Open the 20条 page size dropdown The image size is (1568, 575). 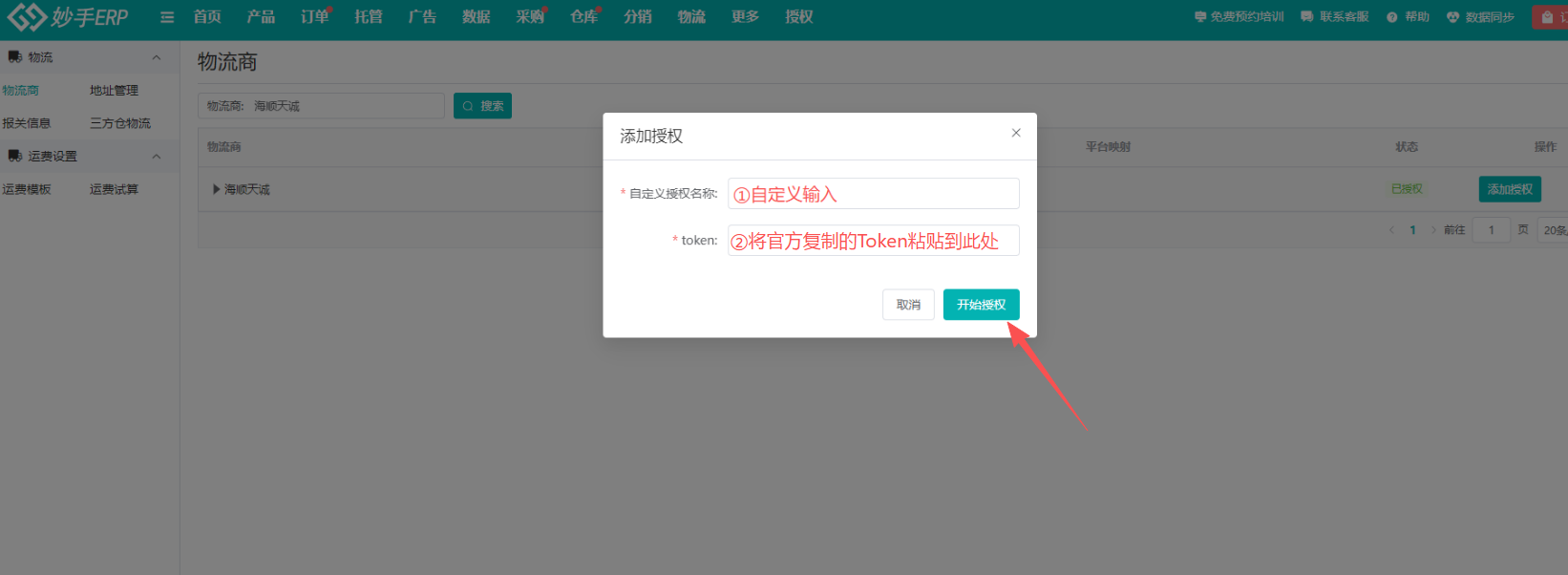[x=1553, y=230]
